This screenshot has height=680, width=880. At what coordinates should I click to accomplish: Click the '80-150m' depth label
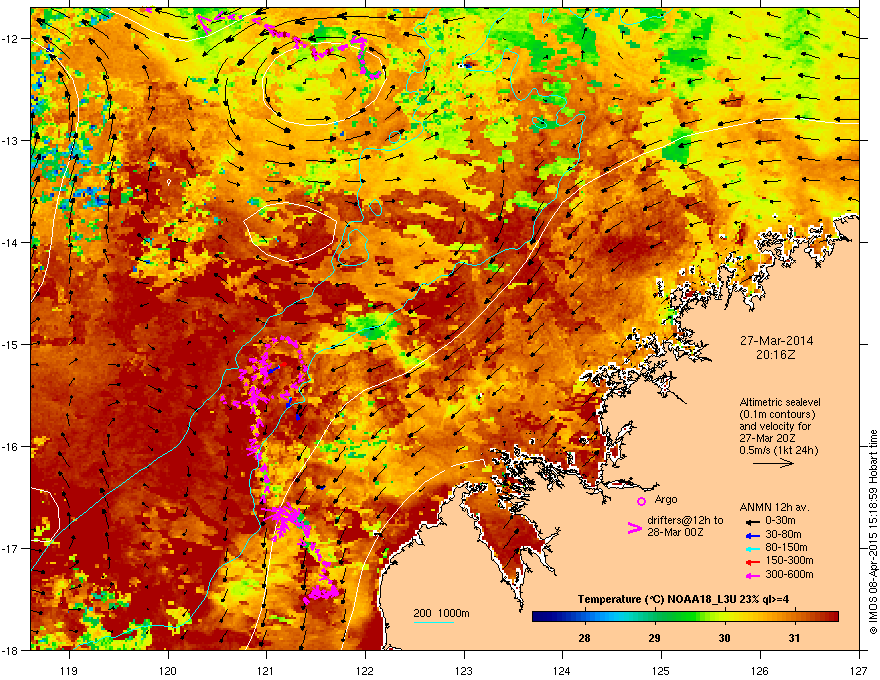(x=786, y=547)
